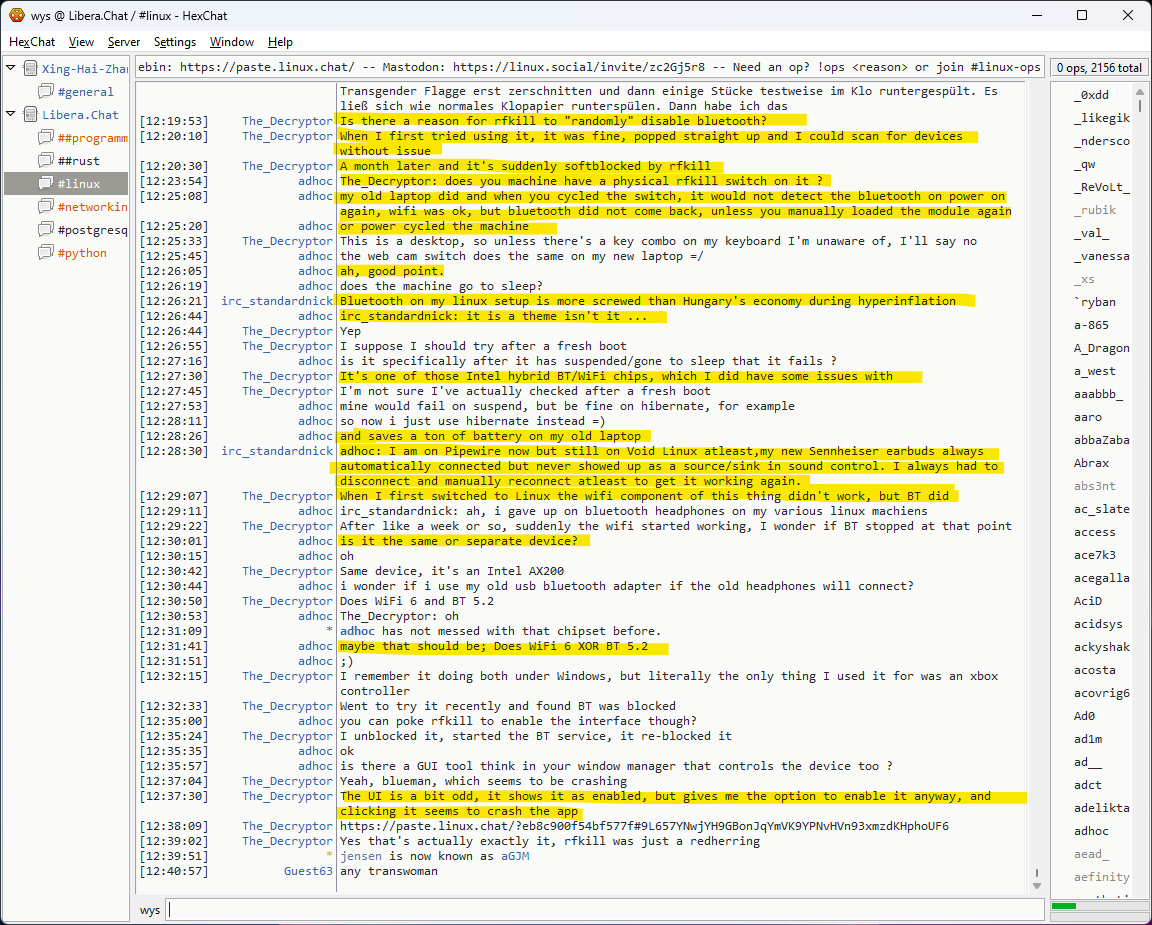This screenshot has width=1152, height=925.
Task: Click the HexChat app icon in title bar
Action: (17, 15)
